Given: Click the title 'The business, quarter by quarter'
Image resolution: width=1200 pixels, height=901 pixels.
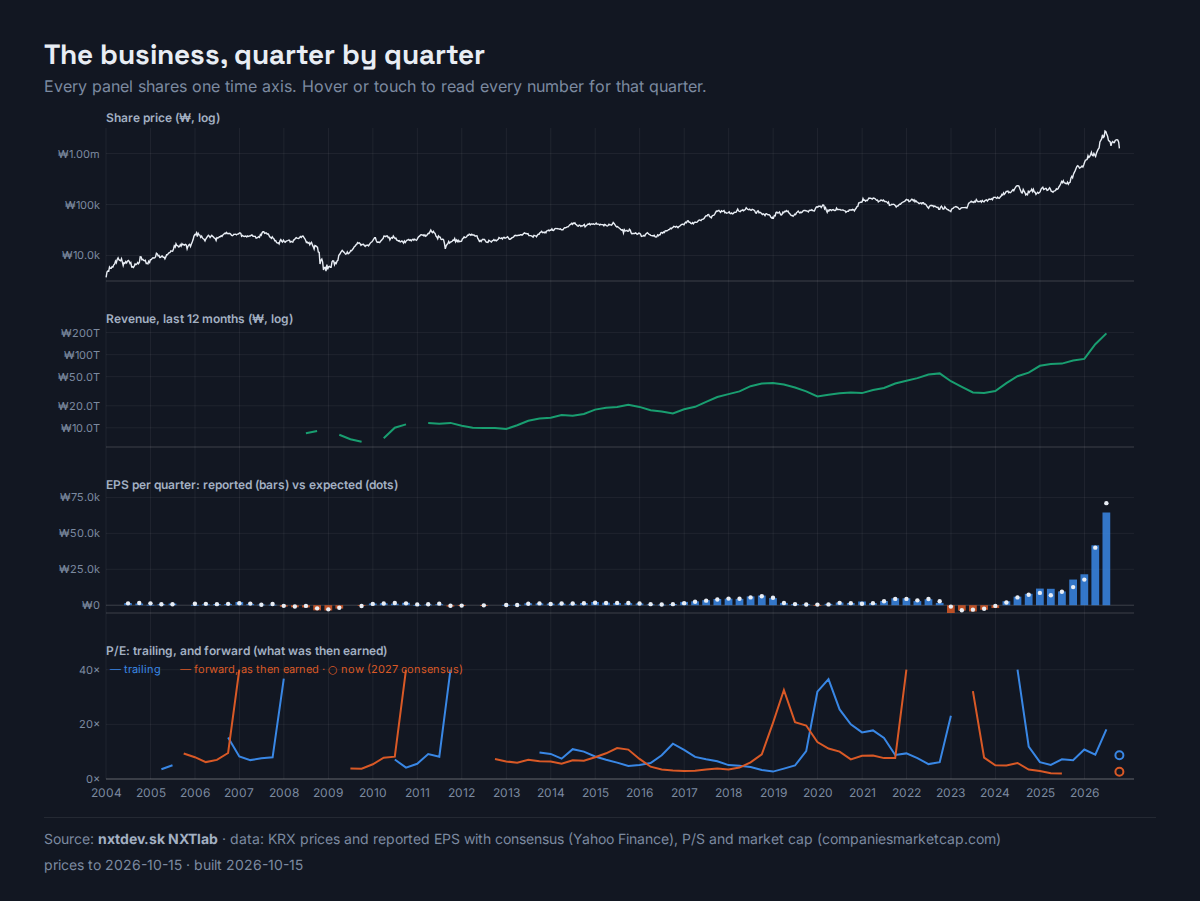Looking at the screenshot, I should pos(264,55).
